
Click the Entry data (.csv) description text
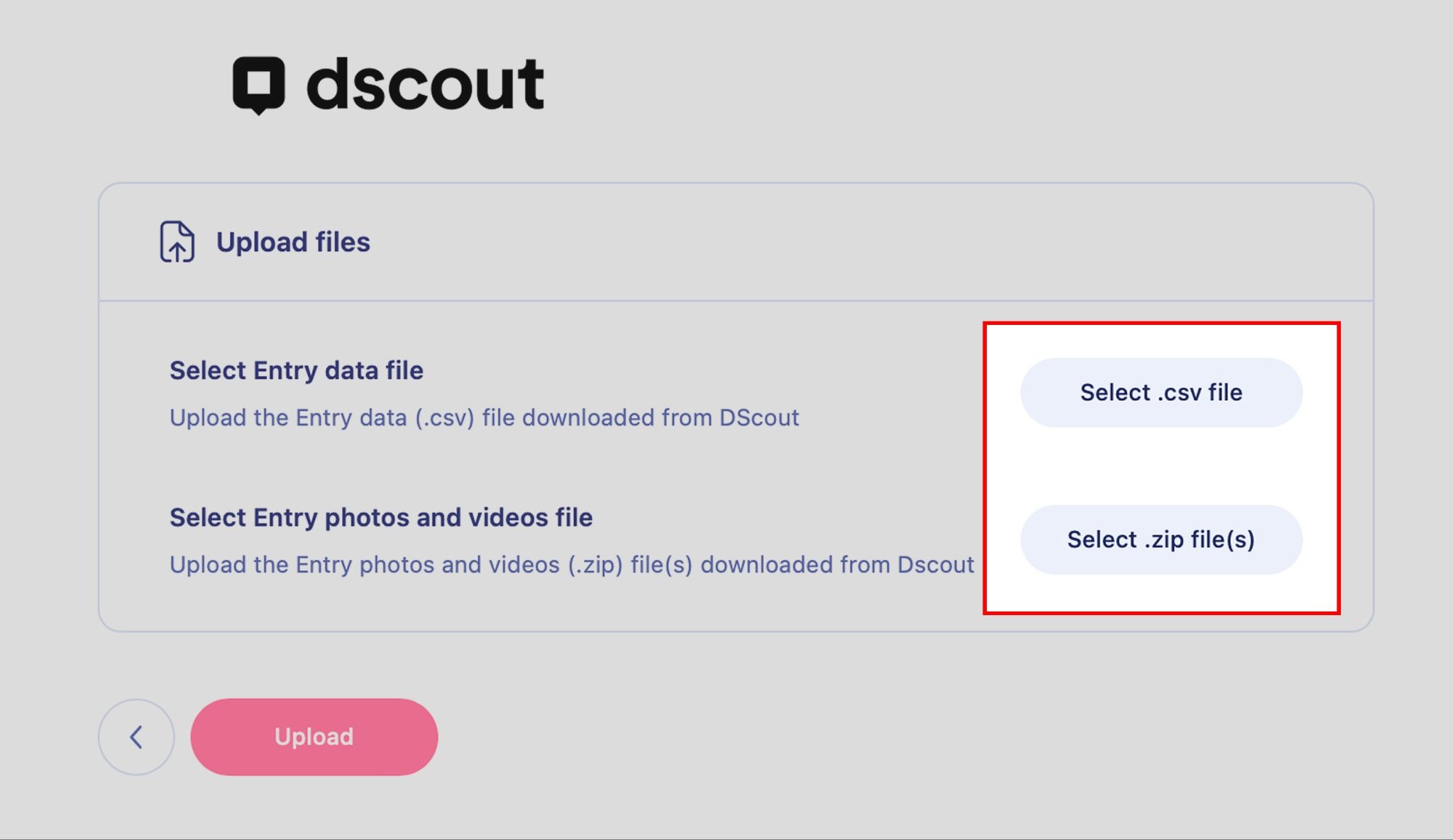484,417
